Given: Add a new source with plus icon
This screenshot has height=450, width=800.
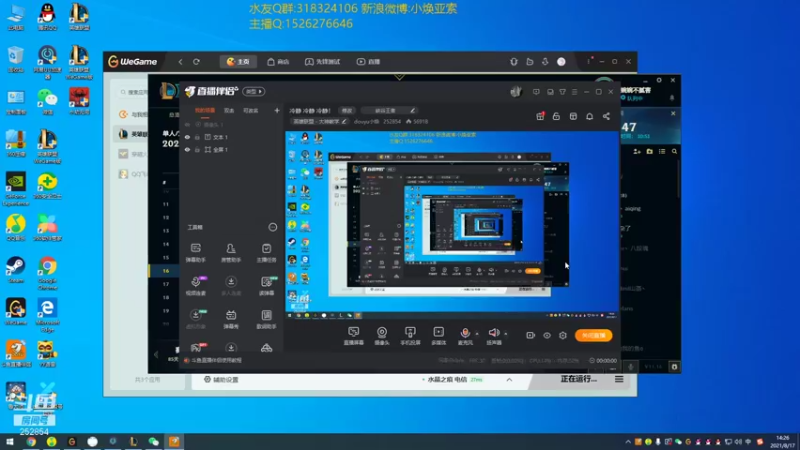Looking at the screenshot, I should 277,110.
